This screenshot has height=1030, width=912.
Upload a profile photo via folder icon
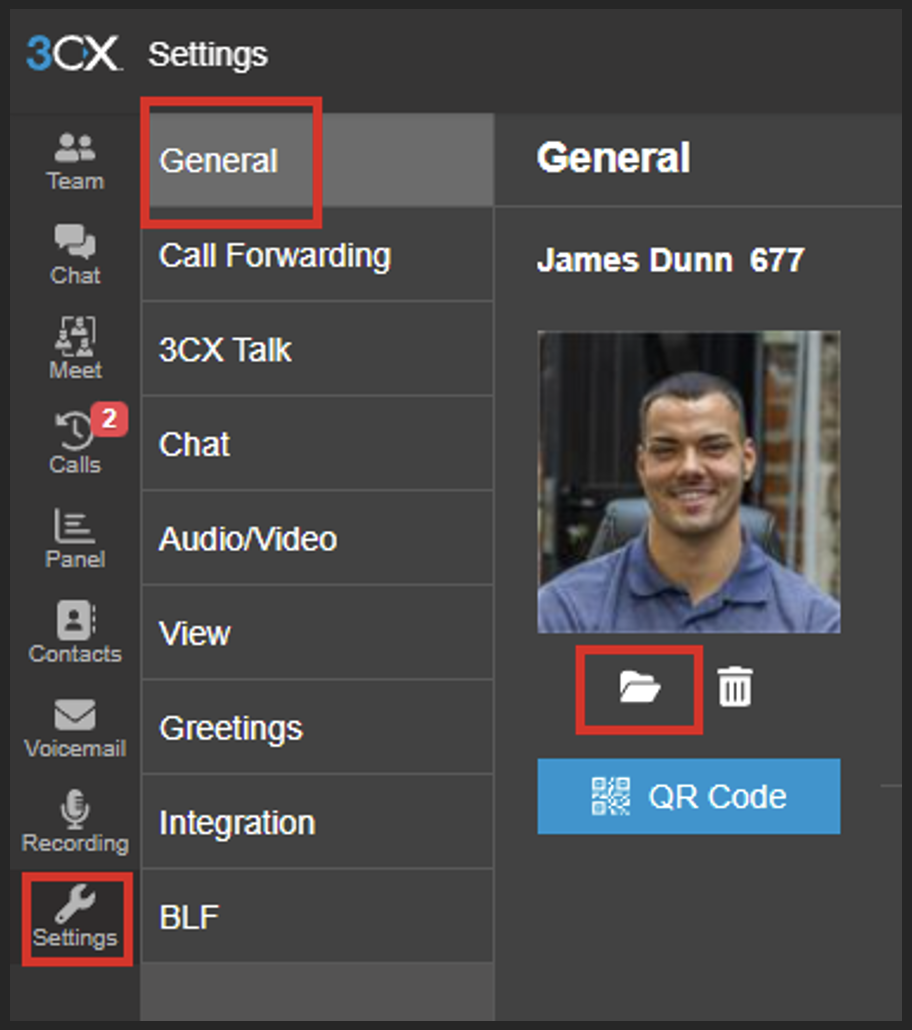pos(638,687)
